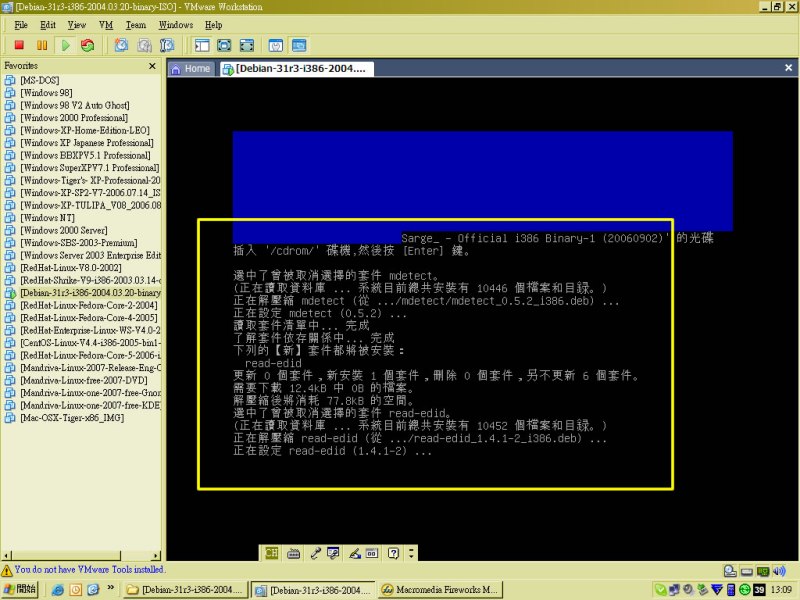Select [Windows-XP-Home-Edition-LEO] favorite
The height and width of the screenshot is (600, 800).
tap(85, 130)
